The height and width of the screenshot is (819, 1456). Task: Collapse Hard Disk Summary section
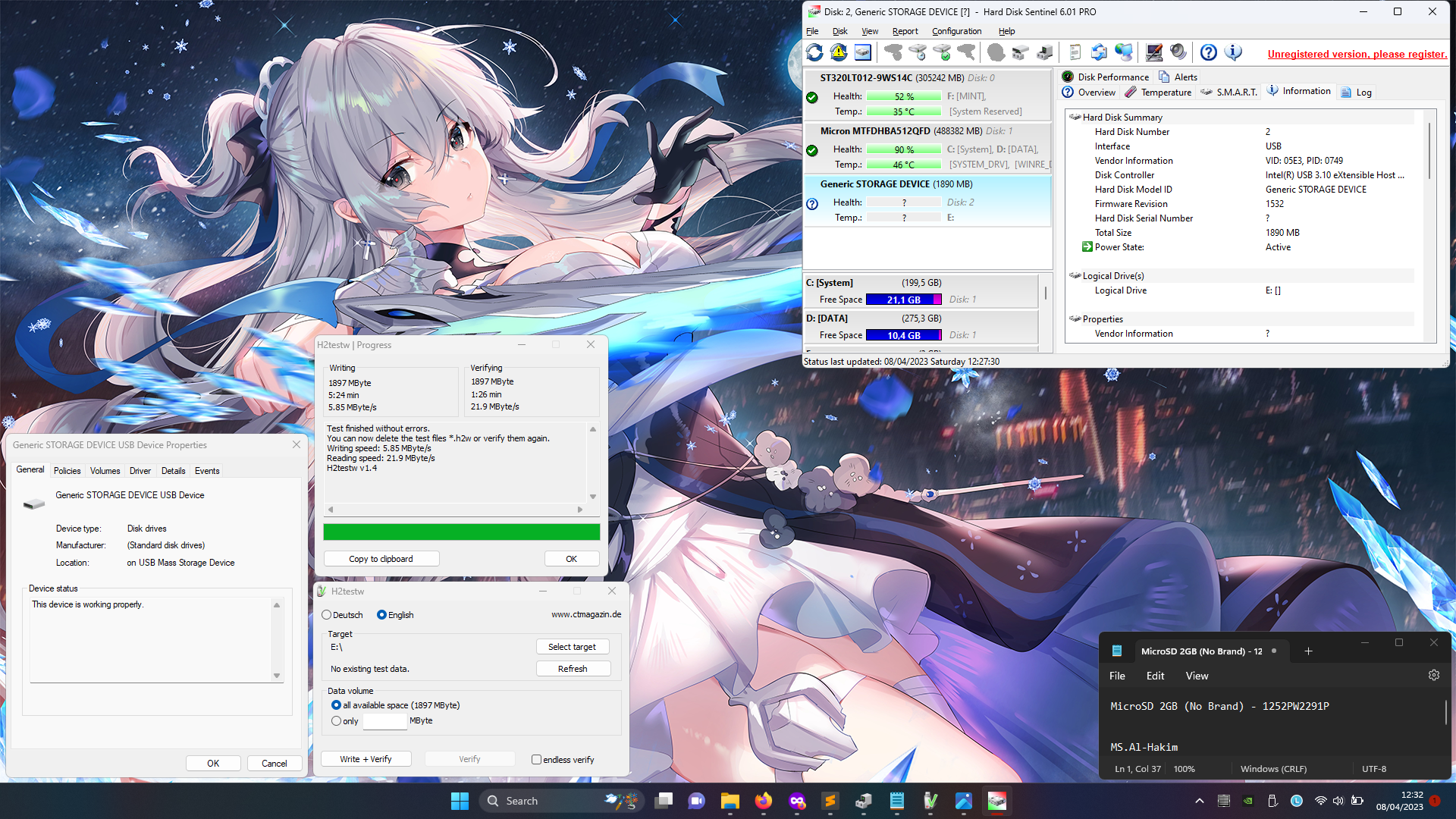coord(1075,117)
